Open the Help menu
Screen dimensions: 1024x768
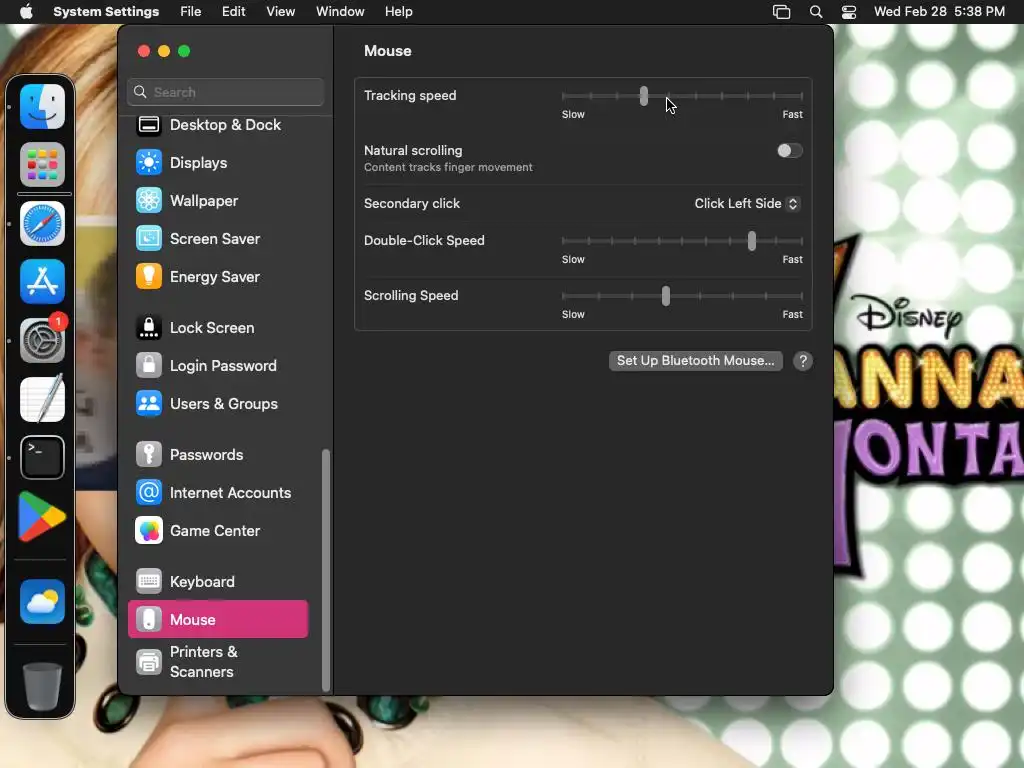pos(398,12)
